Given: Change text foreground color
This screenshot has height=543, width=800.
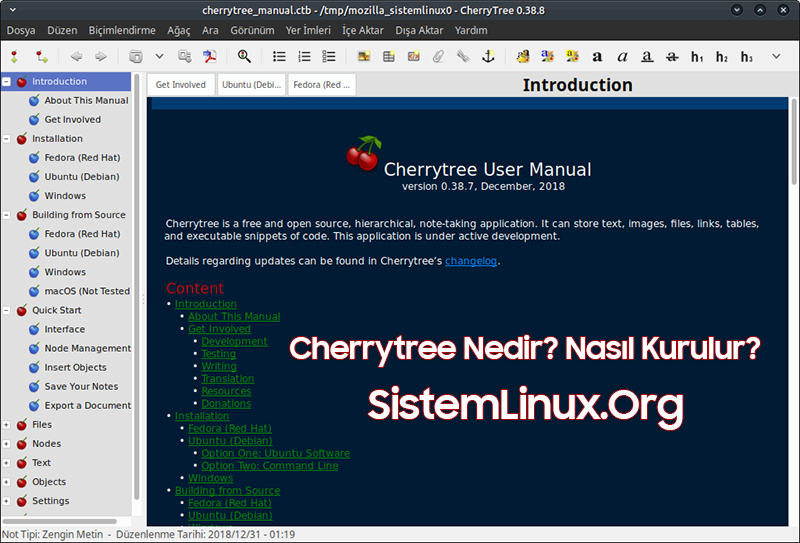Looking at the screenshot, I should pos(547,57).
